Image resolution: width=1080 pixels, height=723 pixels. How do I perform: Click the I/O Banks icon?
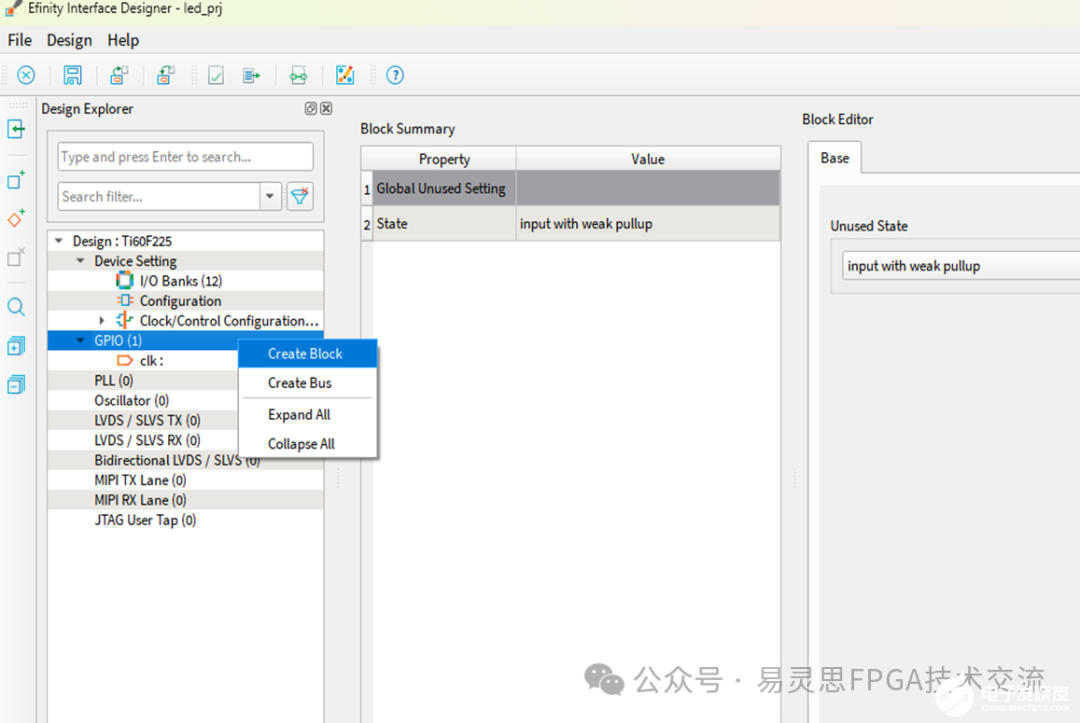click(x=125, y=280)
